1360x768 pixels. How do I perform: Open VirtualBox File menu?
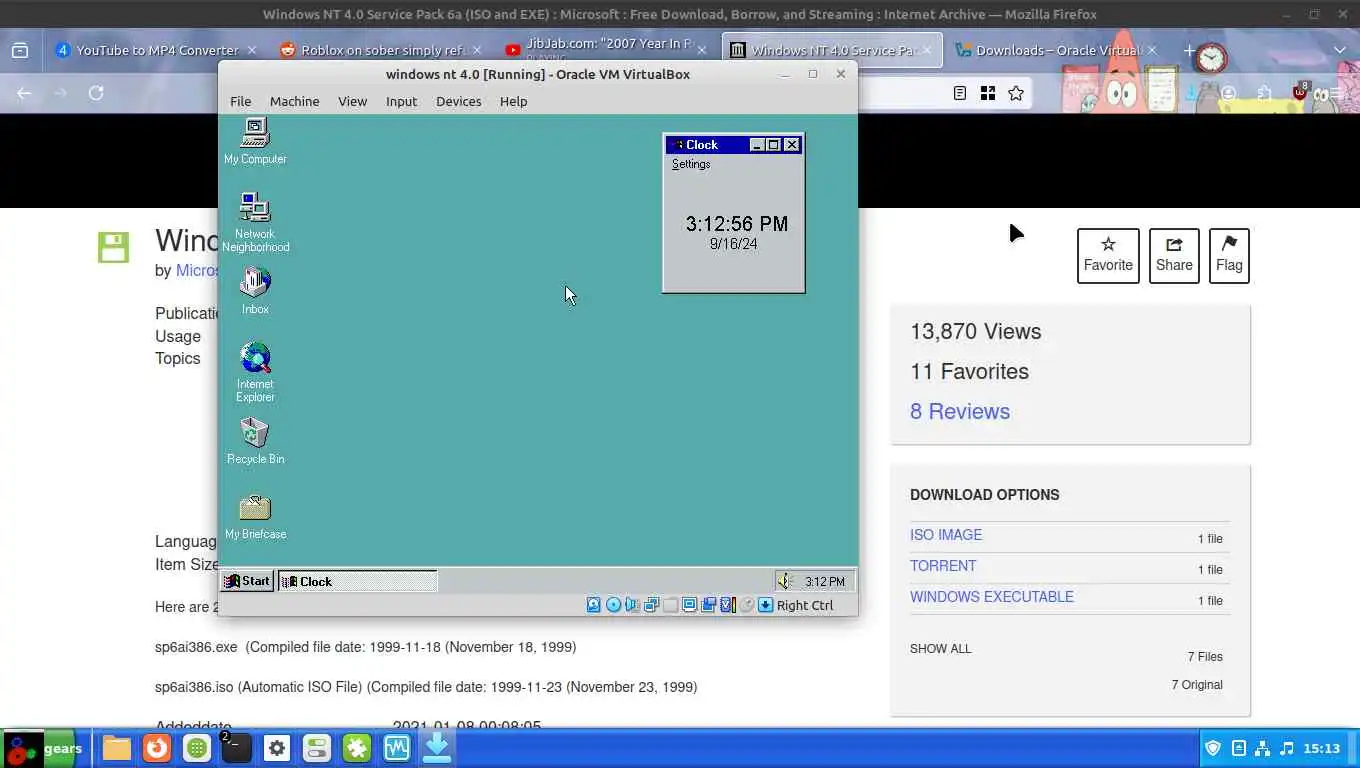(x=241, y=101)
